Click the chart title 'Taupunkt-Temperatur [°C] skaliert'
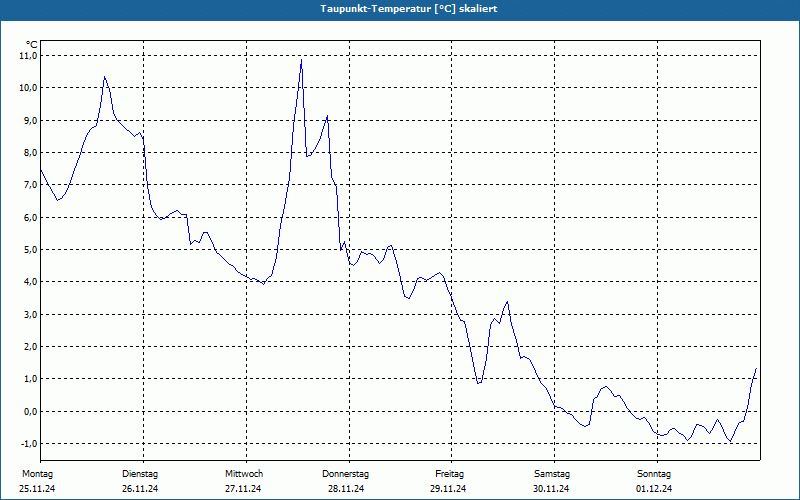 pos(409,9)
